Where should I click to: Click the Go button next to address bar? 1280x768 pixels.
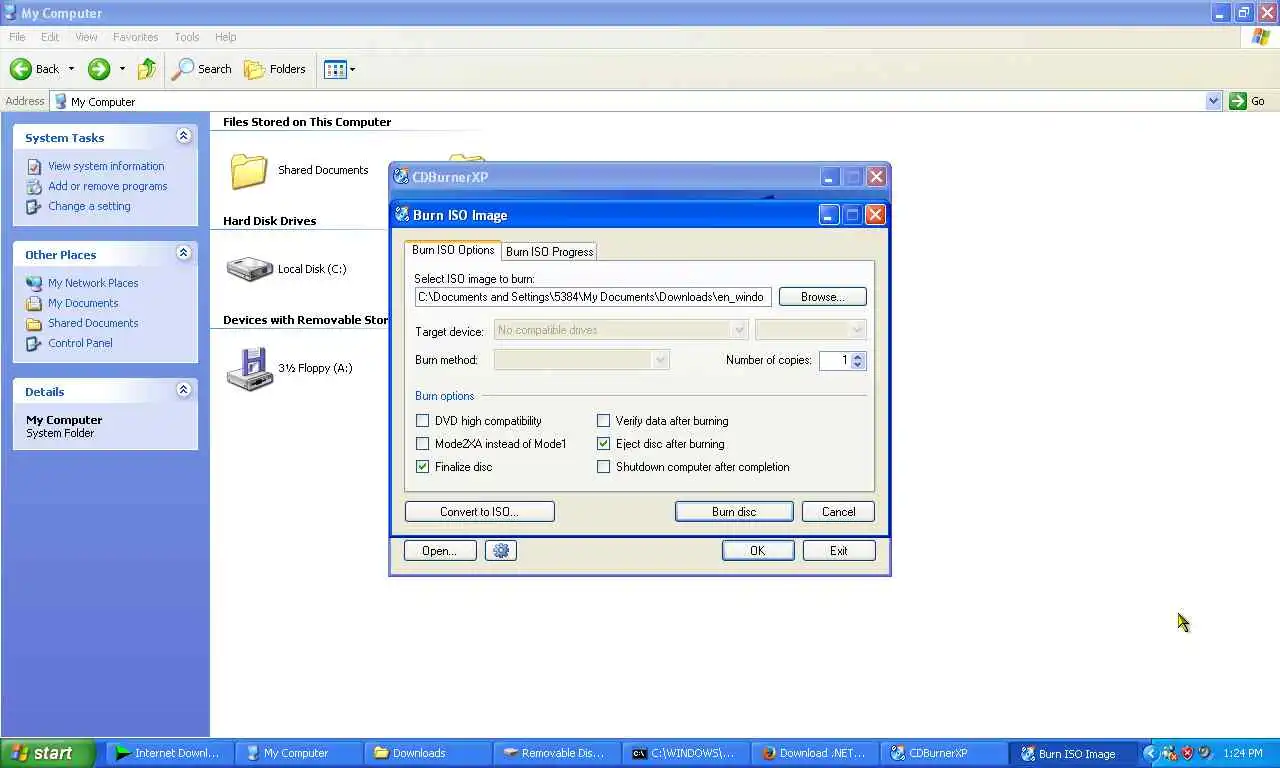[x=1248, y=101]
